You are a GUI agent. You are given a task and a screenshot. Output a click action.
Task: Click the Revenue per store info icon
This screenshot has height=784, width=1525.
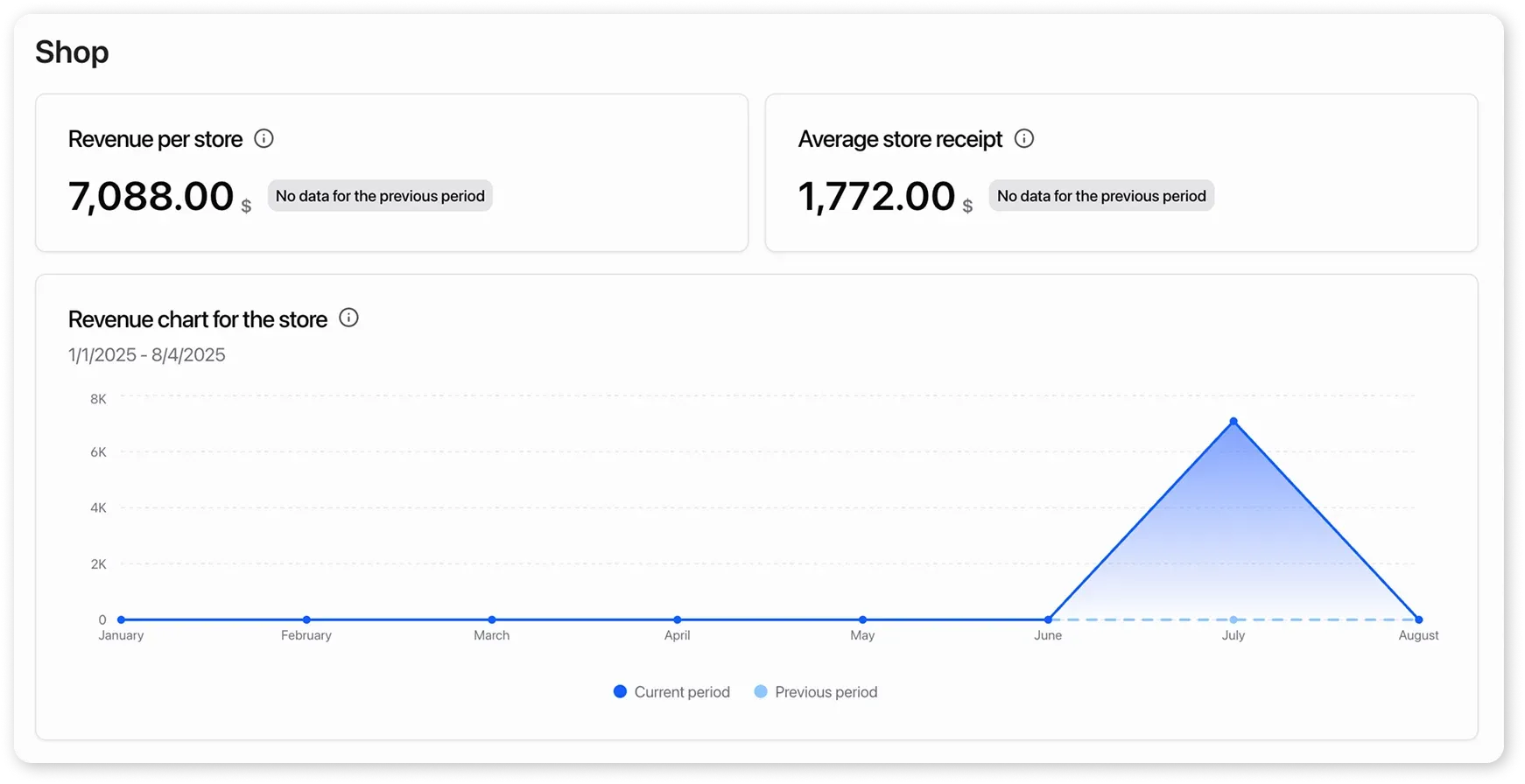point(264,138)
